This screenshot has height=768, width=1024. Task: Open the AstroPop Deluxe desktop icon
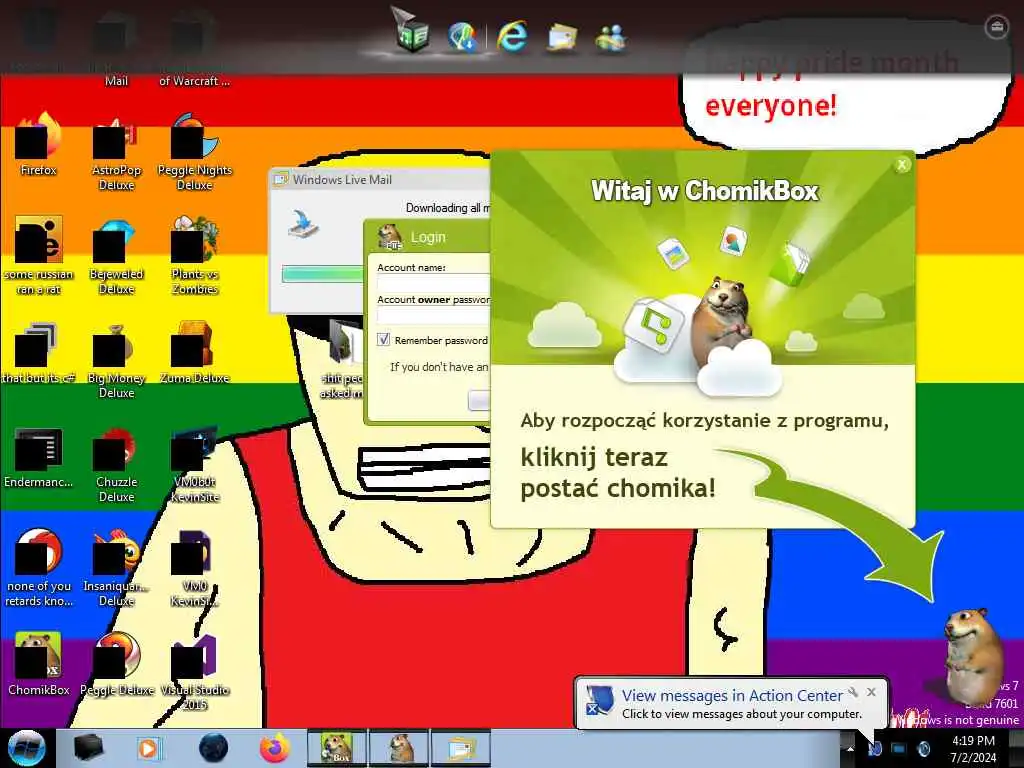click(x=116, y=152)
